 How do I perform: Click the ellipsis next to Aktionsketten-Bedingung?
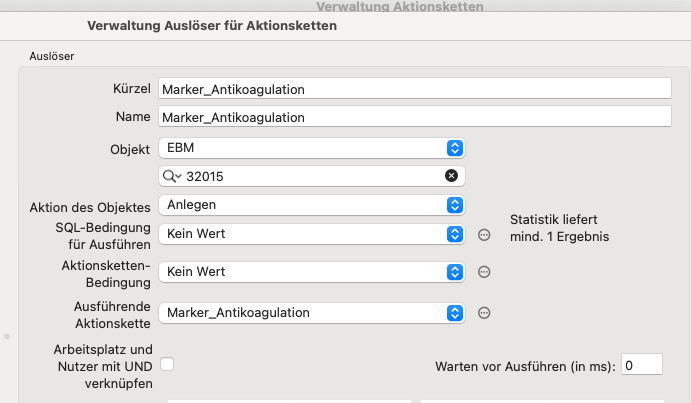(x=484, y=272)
